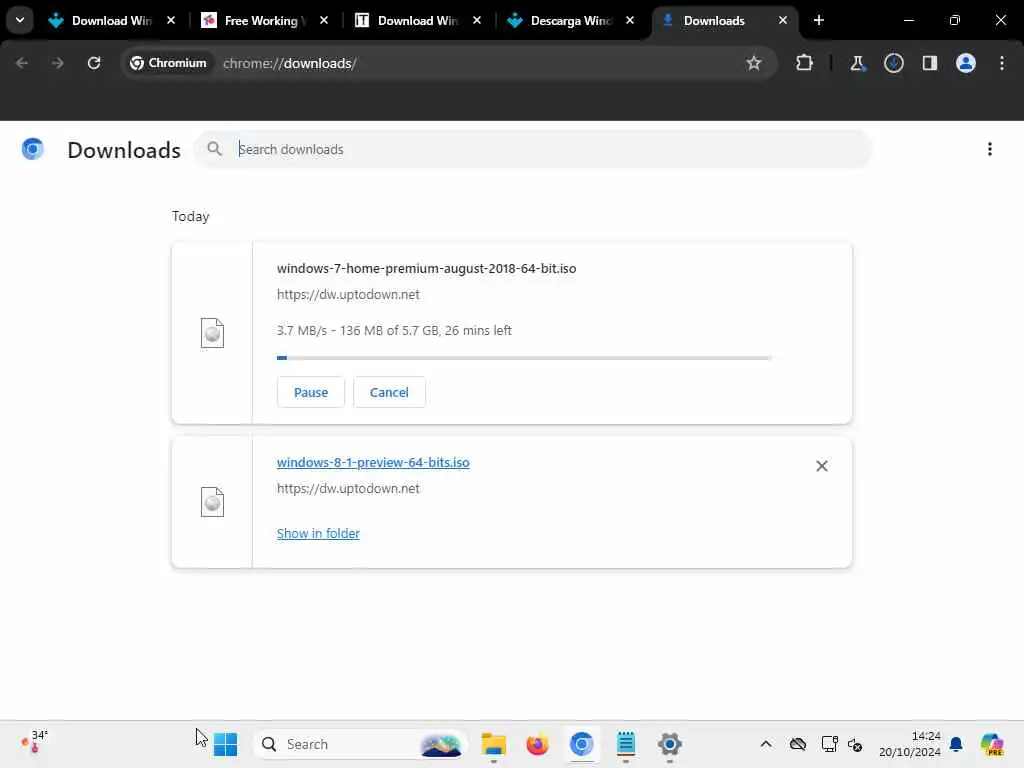Open downloads page more actions menu

coord(989,150)
